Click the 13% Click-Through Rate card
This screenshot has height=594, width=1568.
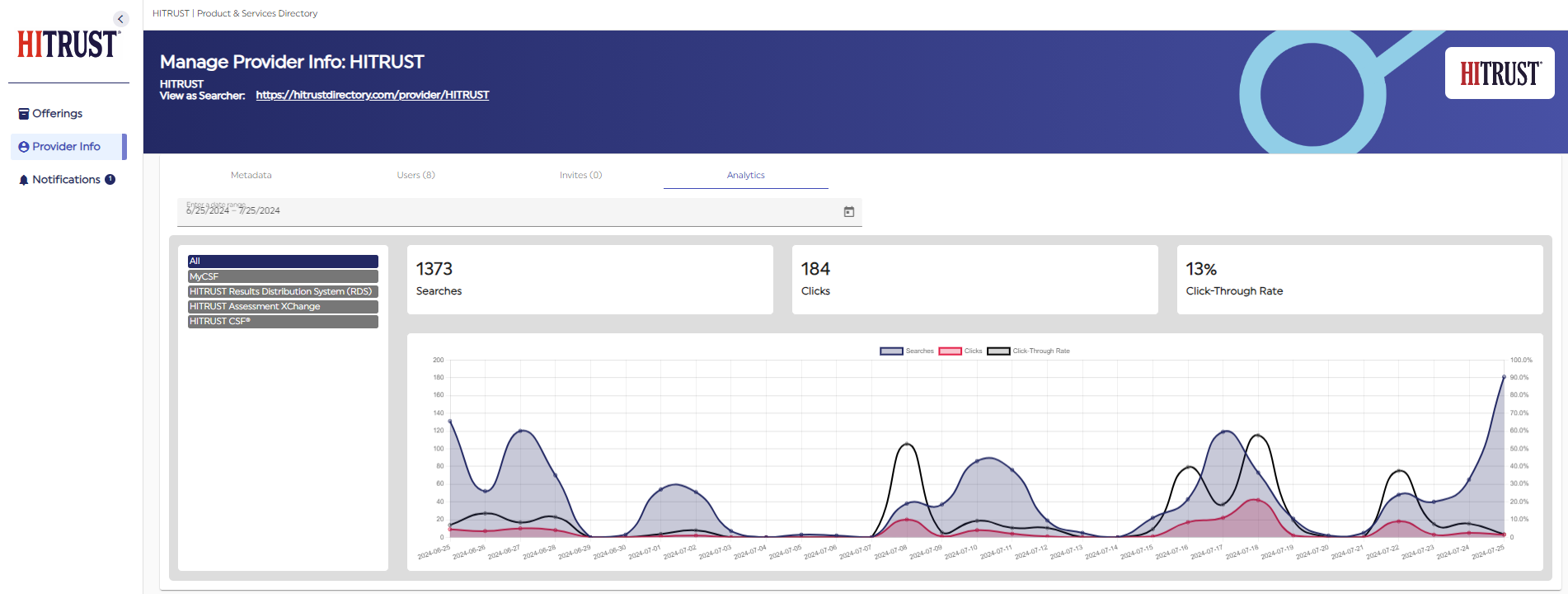(x=1360, y=280)
